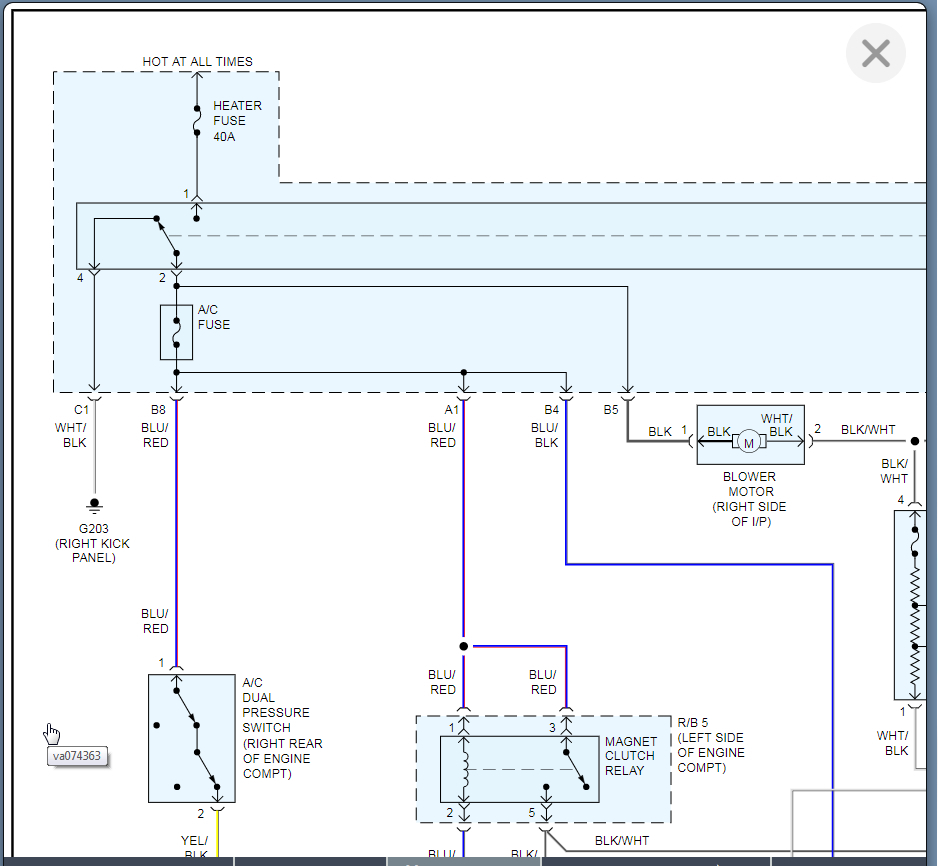
Task: Click the va074363 tooltip label
Action: tap(78, 756)
